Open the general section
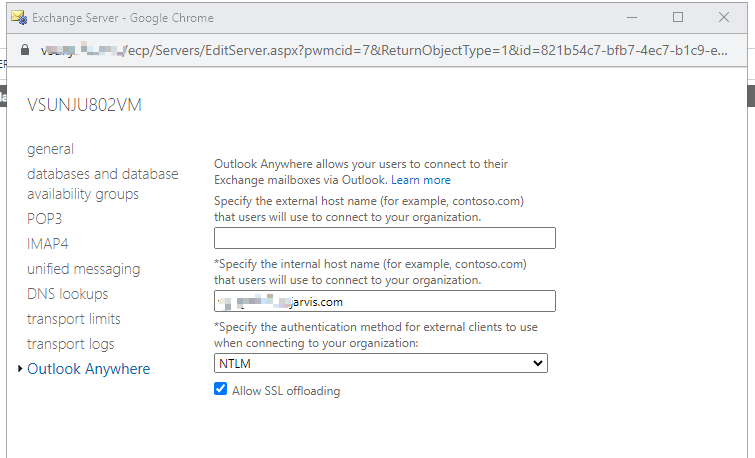Image resolution: width=755 pixels, height=458 pixels. point(50,149)
